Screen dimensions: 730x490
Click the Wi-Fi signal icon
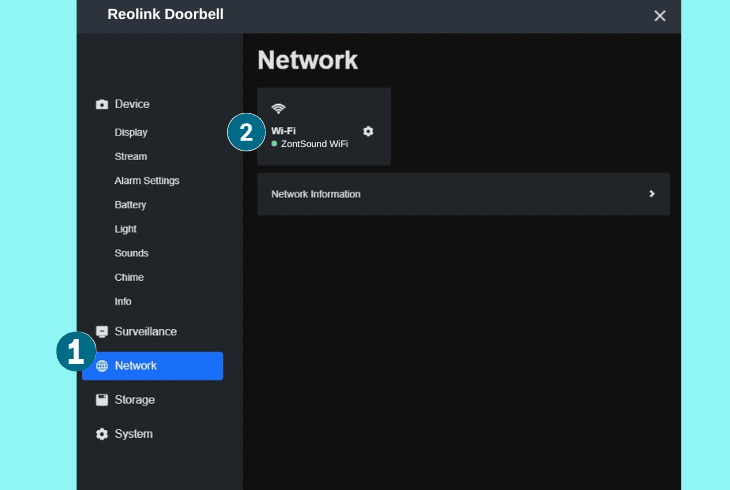point(278,109)
